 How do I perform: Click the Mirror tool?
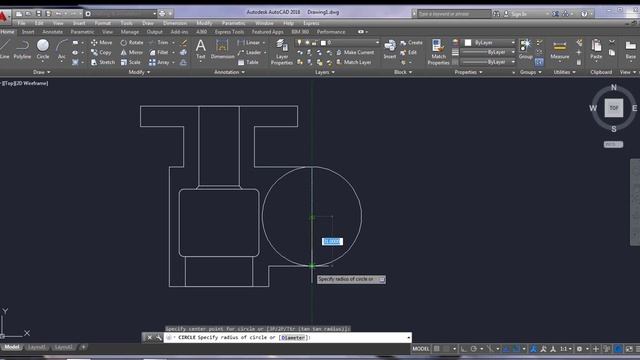(x=131, y=52)
